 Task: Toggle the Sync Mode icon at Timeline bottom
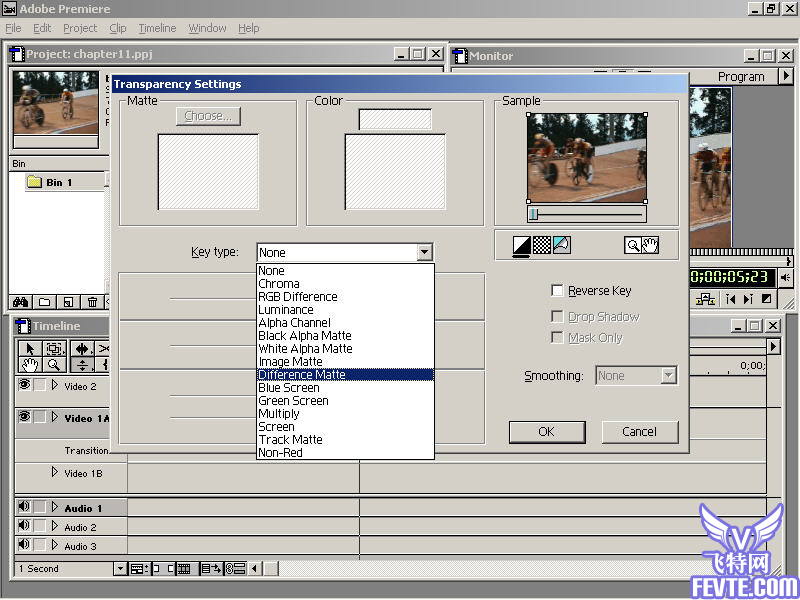[x=235, y=568]
